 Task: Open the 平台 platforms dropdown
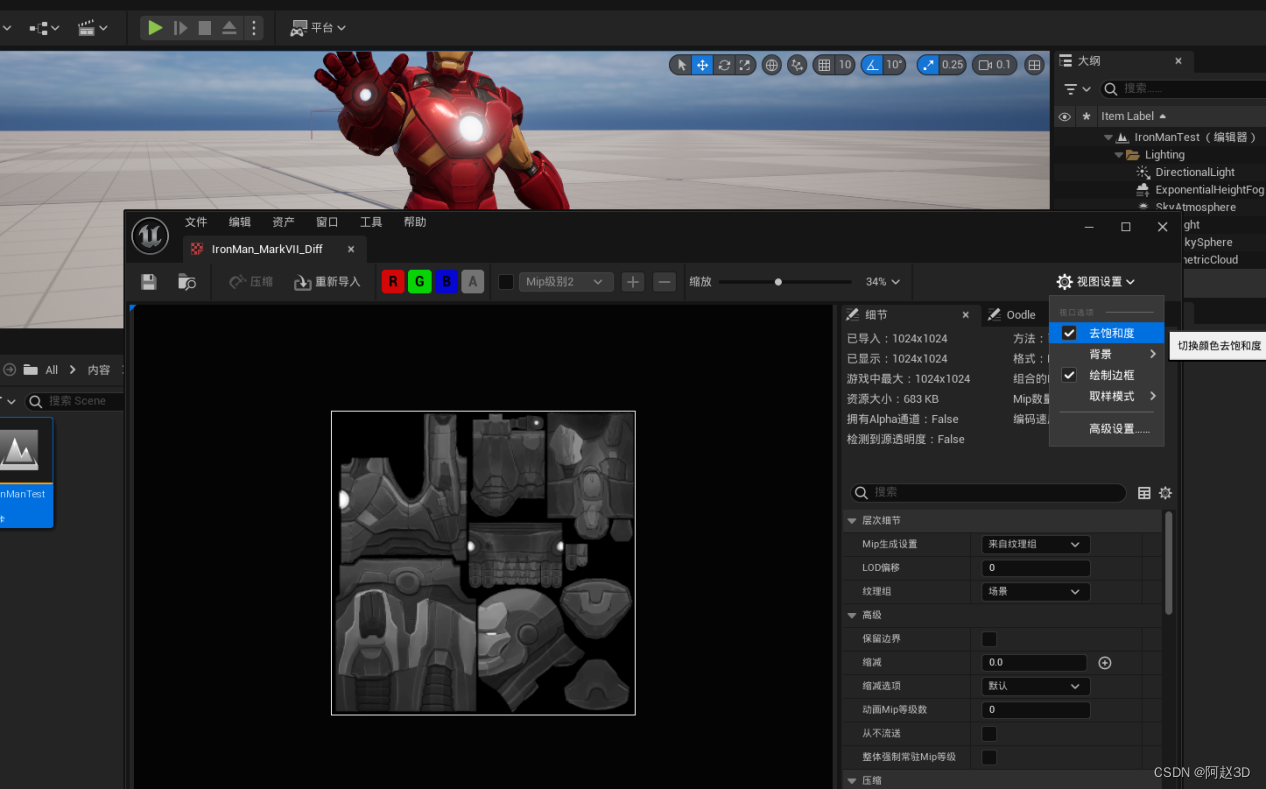tap(318, 28)
